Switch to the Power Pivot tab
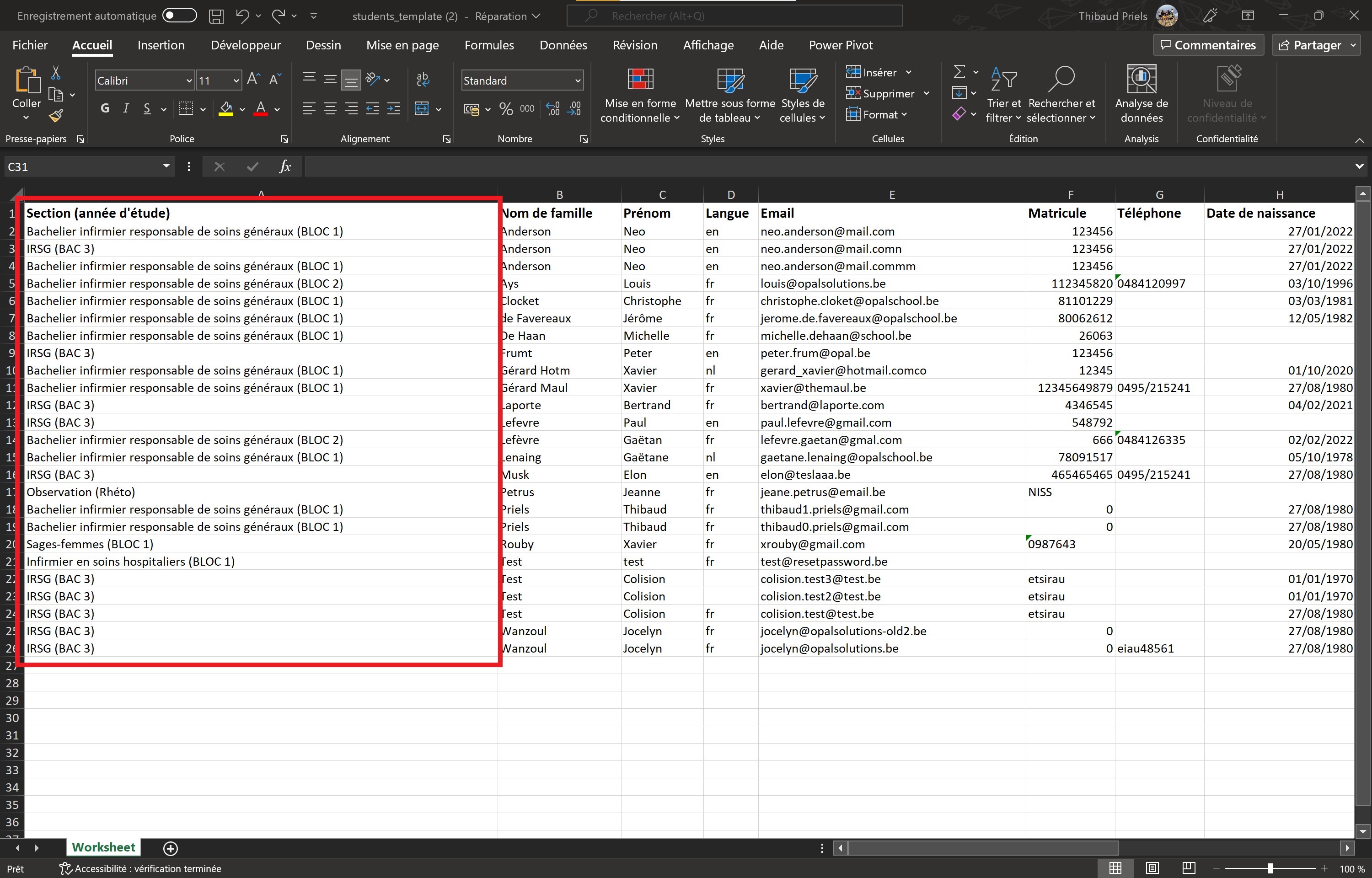The width and height of the screenshot is (1372, 878). point(841,45)
